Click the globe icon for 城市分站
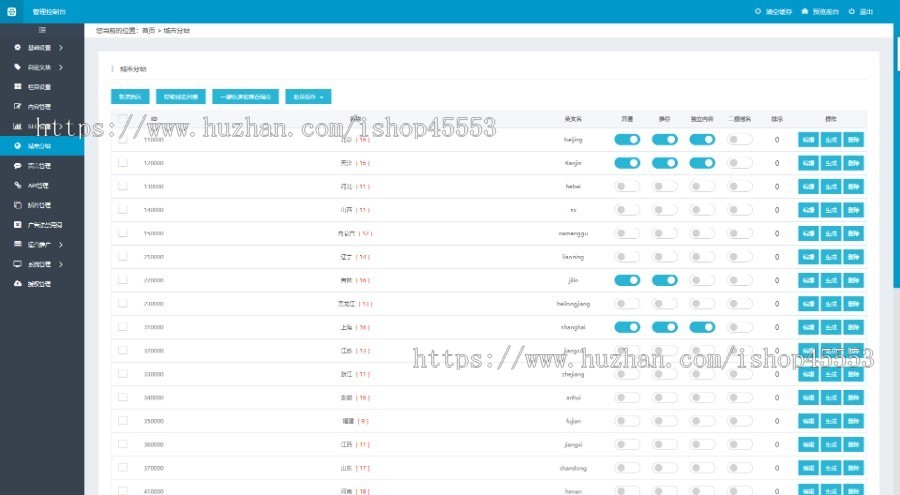Image resolution: width=900 pixels, height=495 pixels. click(17, 146)
